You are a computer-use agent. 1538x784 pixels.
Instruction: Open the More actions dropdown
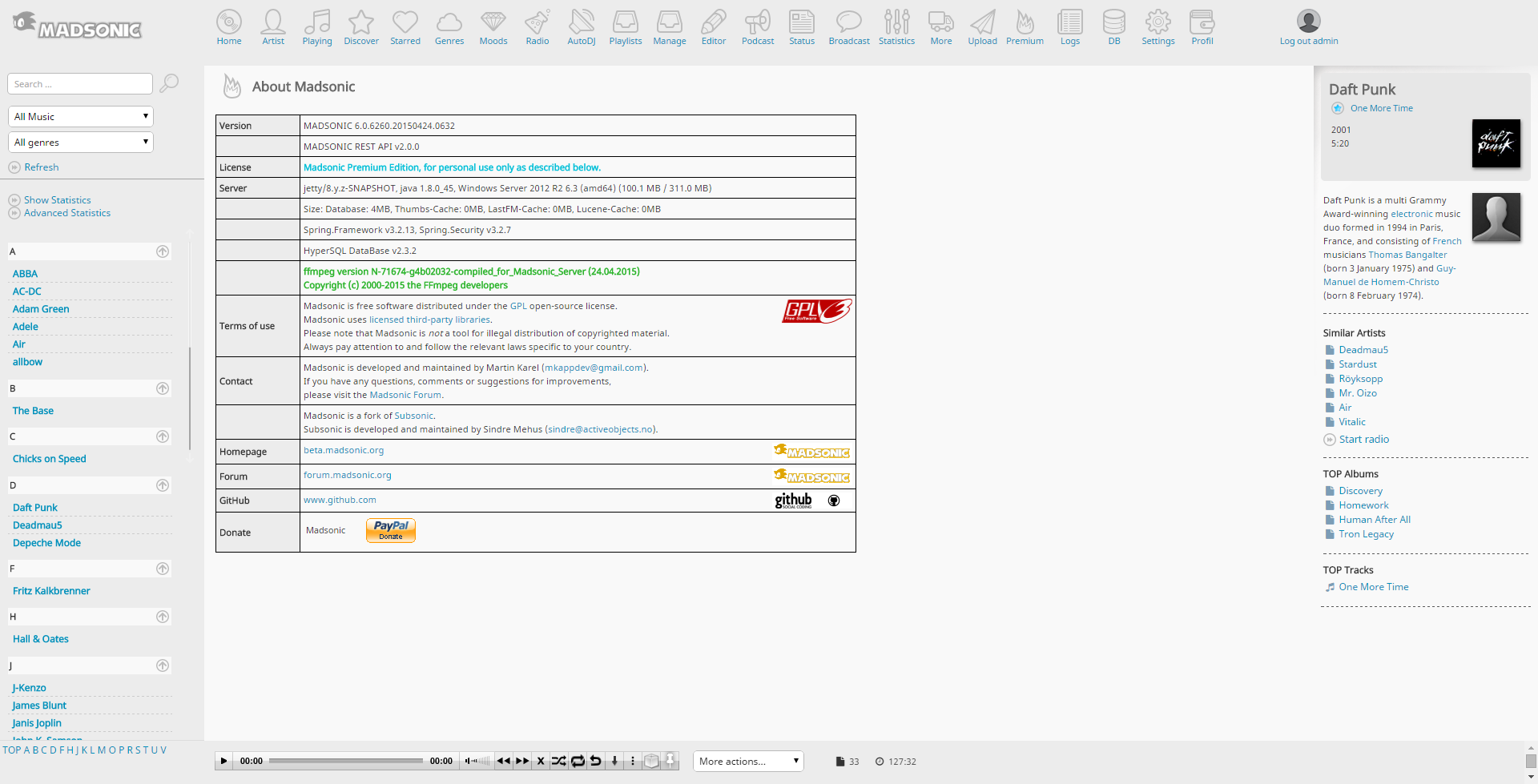click(748, 761)
